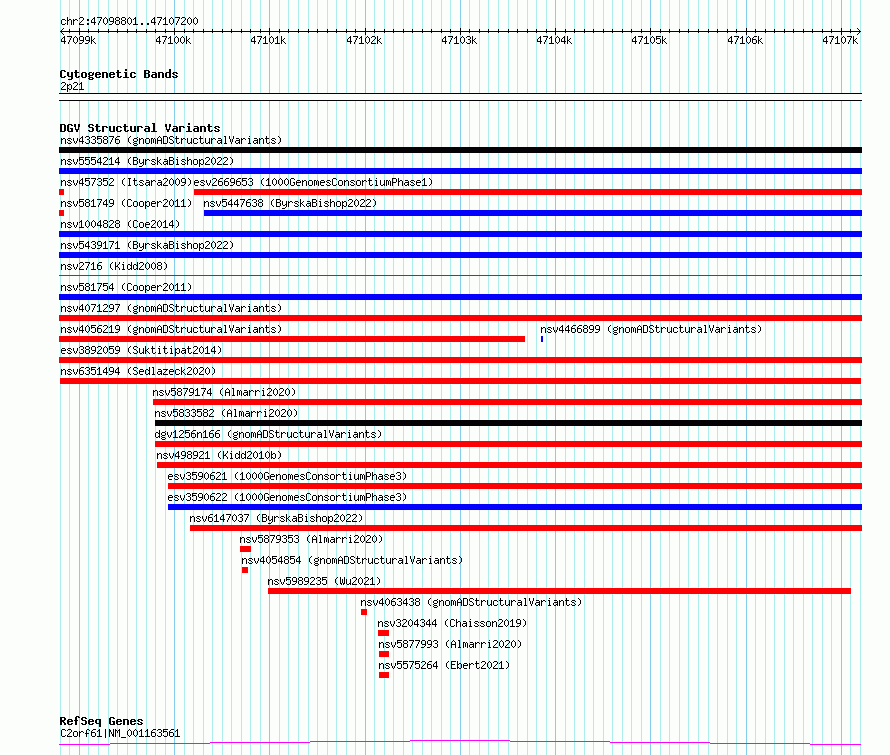This screenshot has width=890, height=755.
Task: Click nsv5439171 ByrskaBishop2022 label
Action: tap(147, 245)
